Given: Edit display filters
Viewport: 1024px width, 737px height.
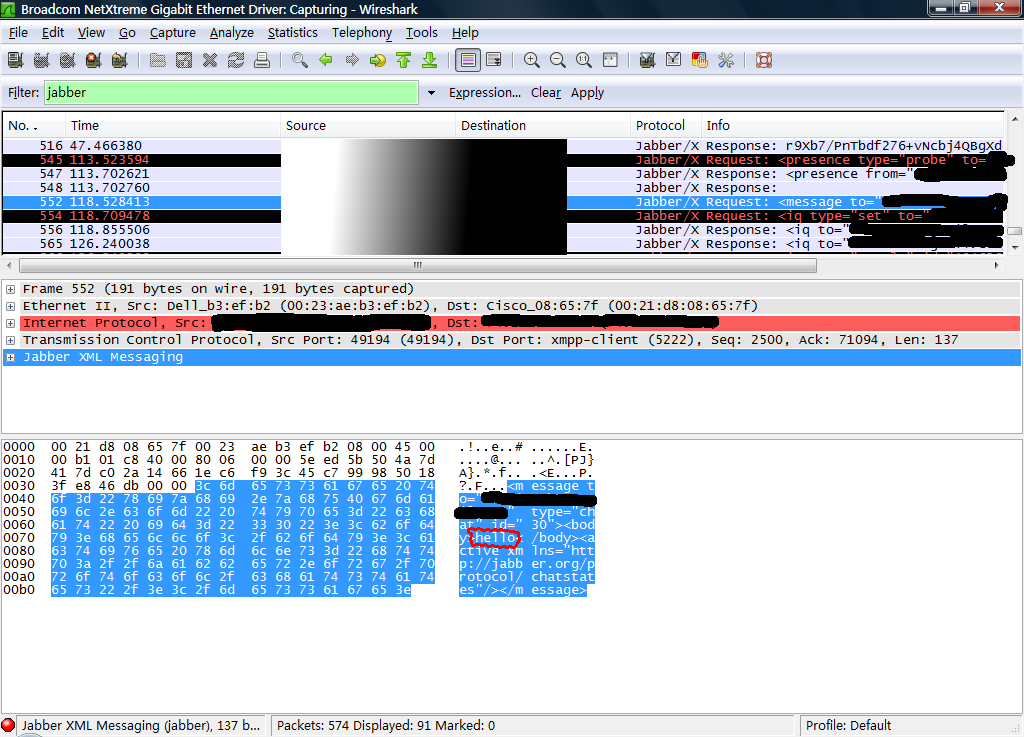Looking at the screenshot, I should [673, 61].
